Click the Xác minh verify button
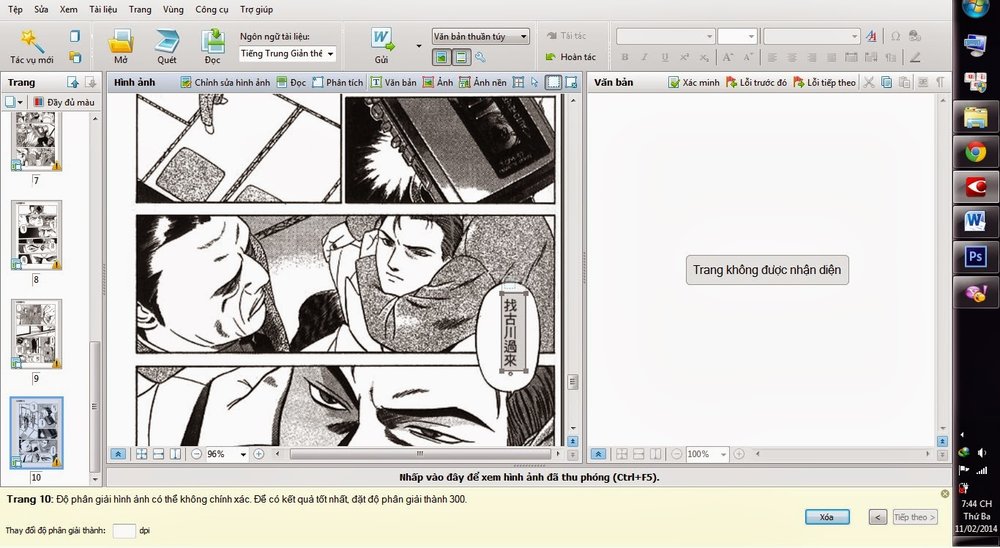 click(695, 82)
